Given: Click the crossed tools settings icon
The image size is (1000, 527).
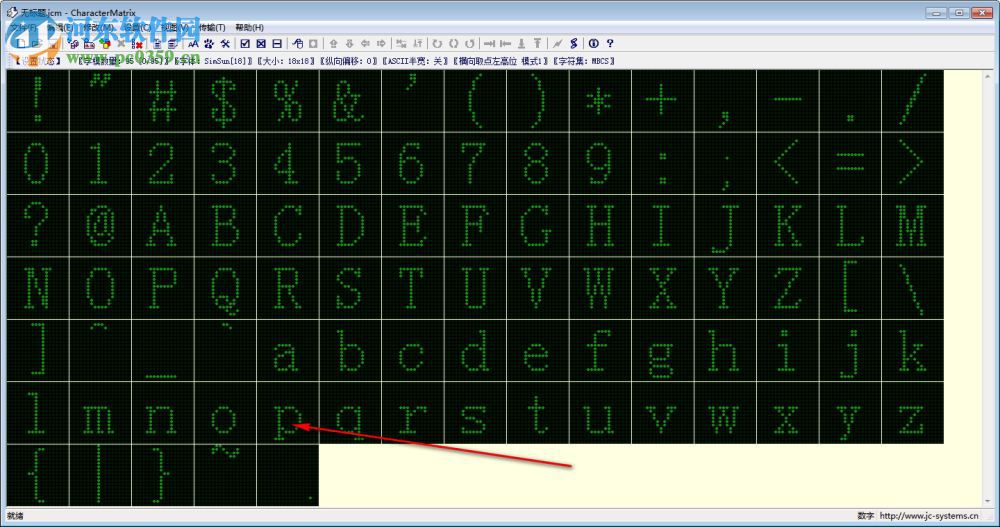Looking at the screenshot, I should [225, 43].
